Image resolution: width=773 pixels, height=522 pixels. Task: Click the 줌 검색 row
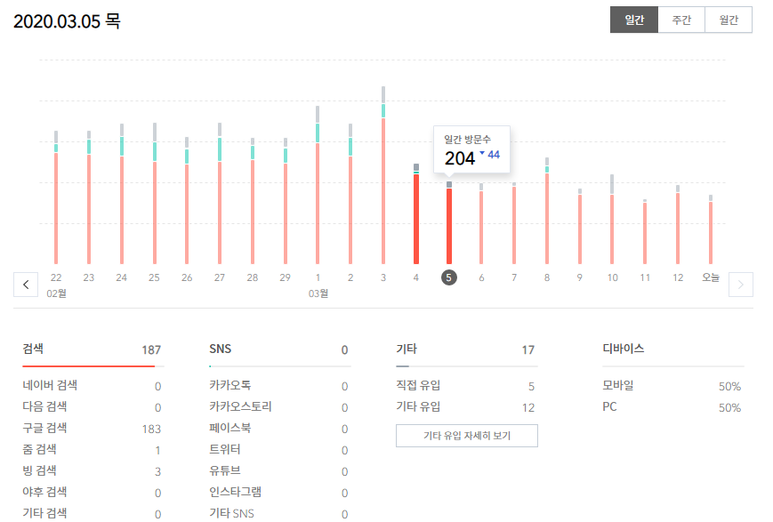(x=92, y=450)
